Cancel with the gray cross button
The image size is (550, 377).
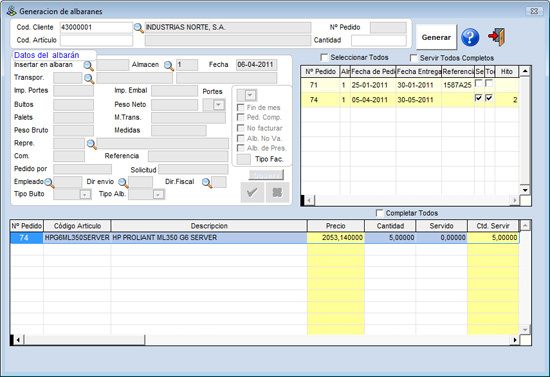click(277, 192)
